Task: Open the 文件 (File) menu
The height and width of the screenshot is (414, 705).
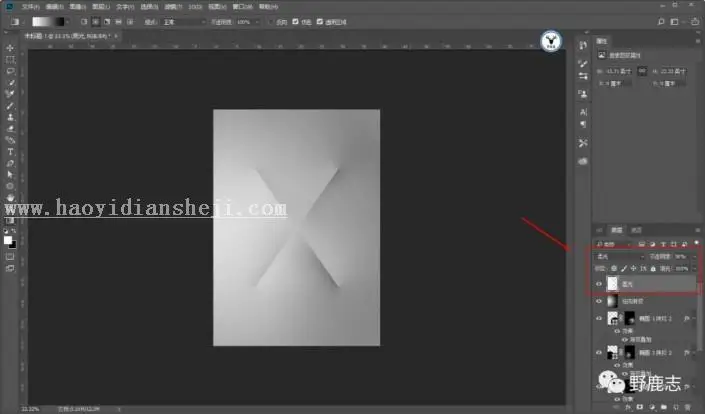Action: [x=31, y=7]
